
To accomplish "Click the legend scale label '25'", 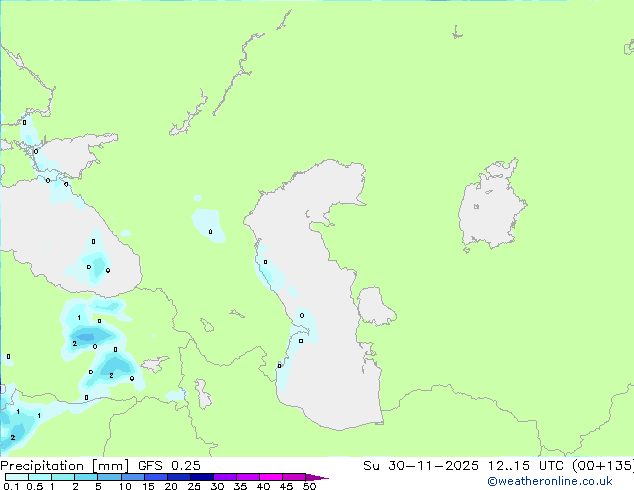I will 194,486.
